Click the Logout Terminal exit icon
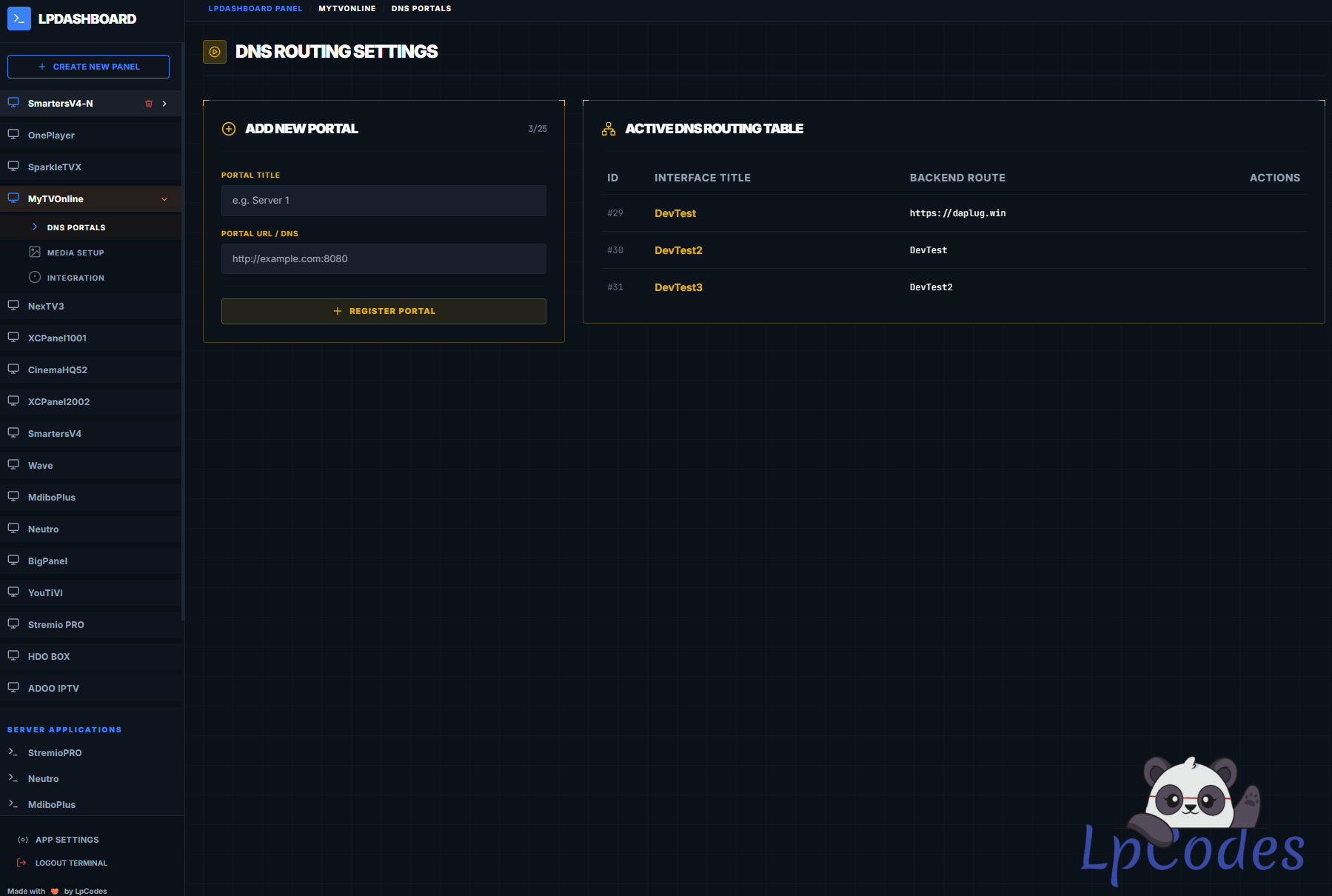Viewport: 1332px width, 896px height. coord(21,863)
